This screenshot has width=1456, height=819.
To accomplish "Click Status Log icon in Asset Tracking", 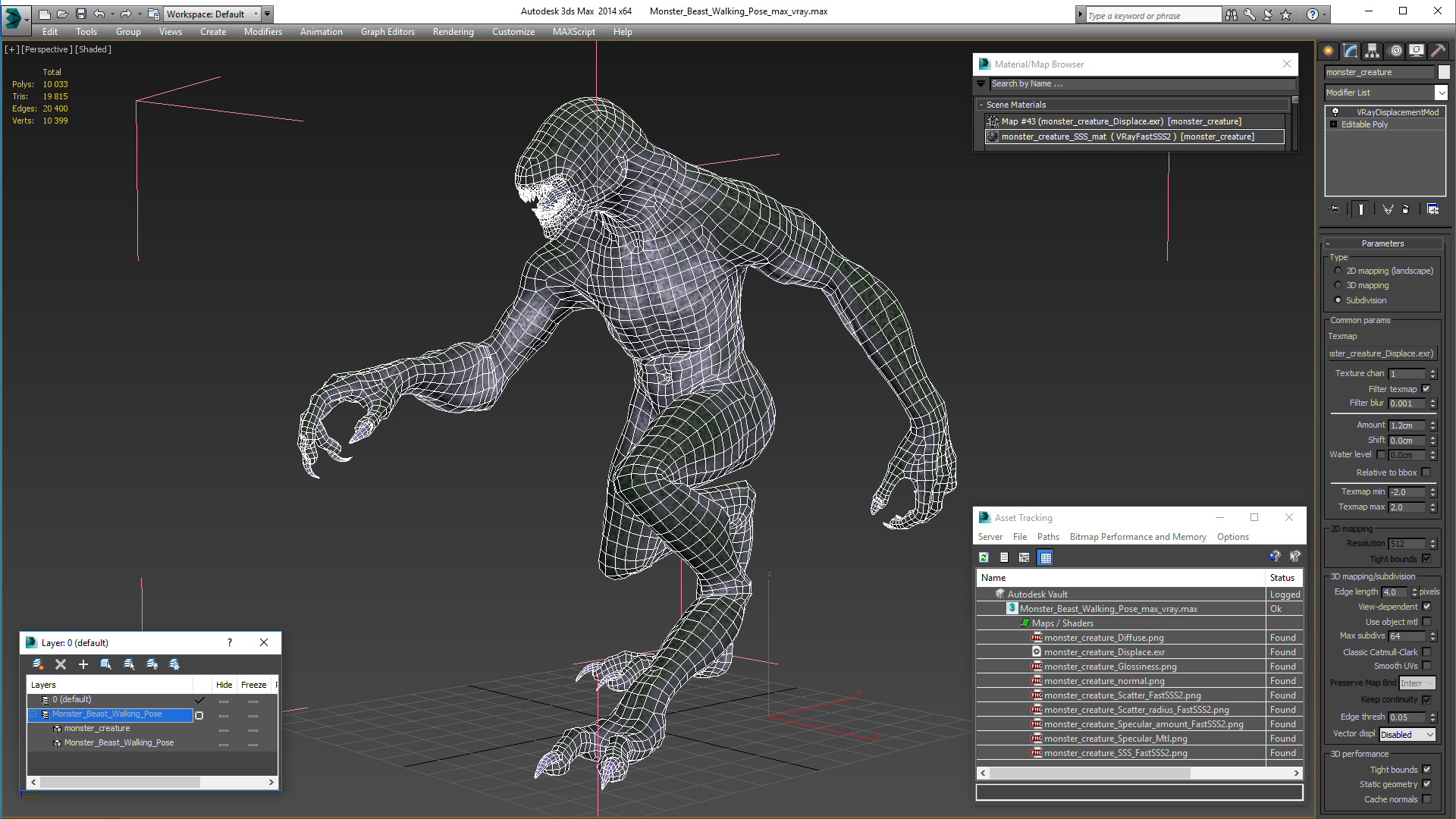I will coord(1004,557).
